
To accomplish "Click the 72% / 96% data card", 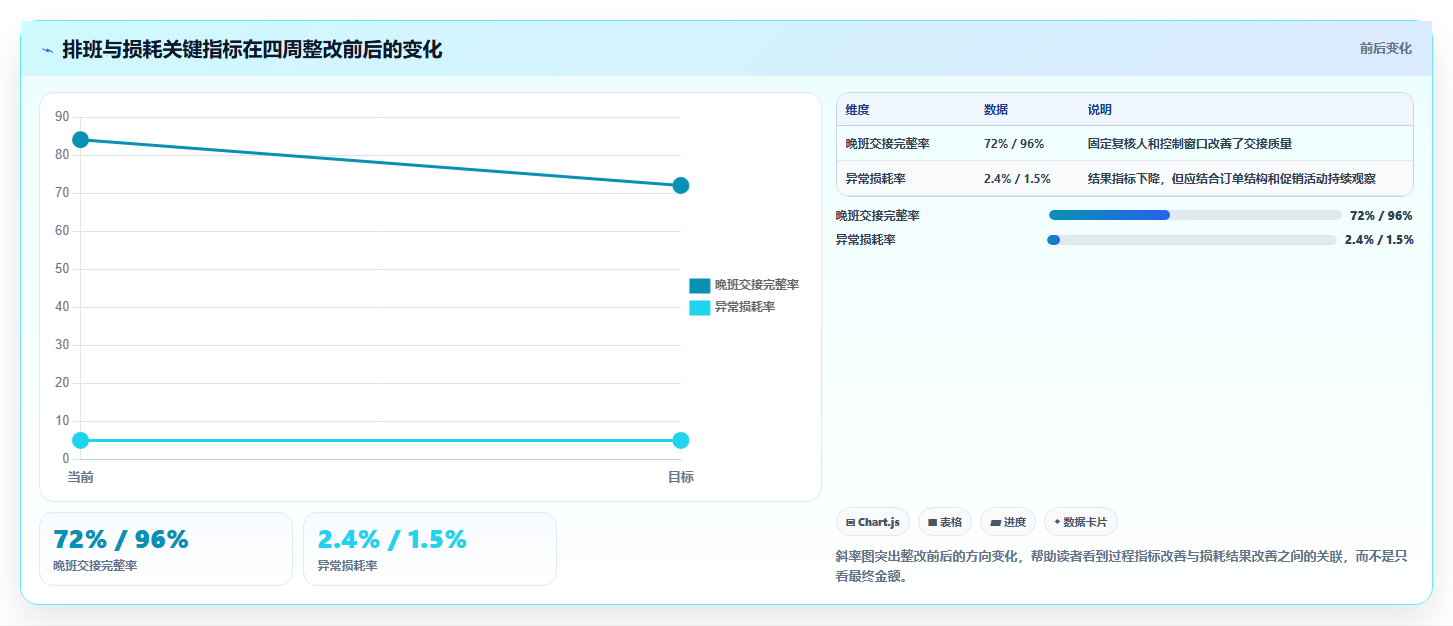I will pos(166,549).
